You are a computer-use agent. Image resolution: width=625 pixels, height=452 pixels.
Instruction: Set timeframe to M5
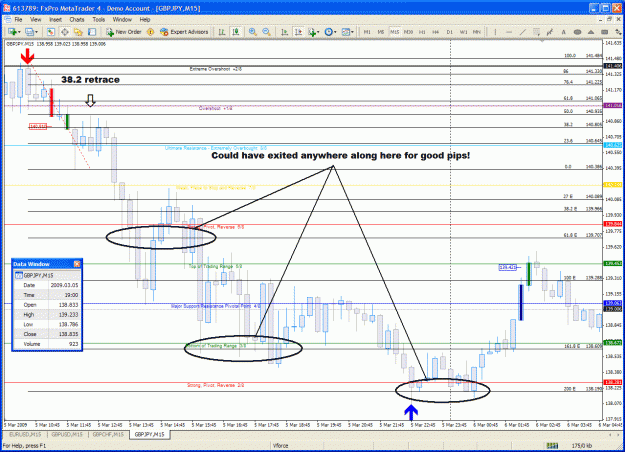(381, 32)
